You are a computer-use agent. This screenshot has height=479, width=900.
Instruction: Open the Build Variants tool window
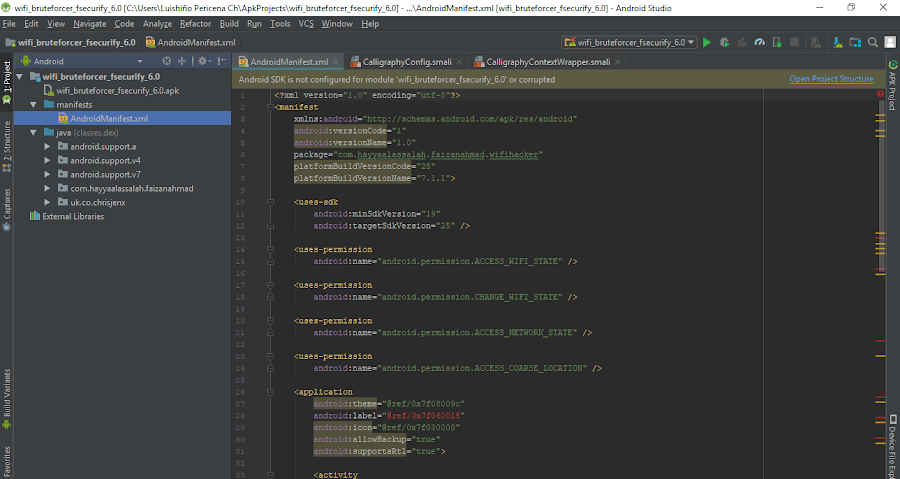(x=7, y=399)
